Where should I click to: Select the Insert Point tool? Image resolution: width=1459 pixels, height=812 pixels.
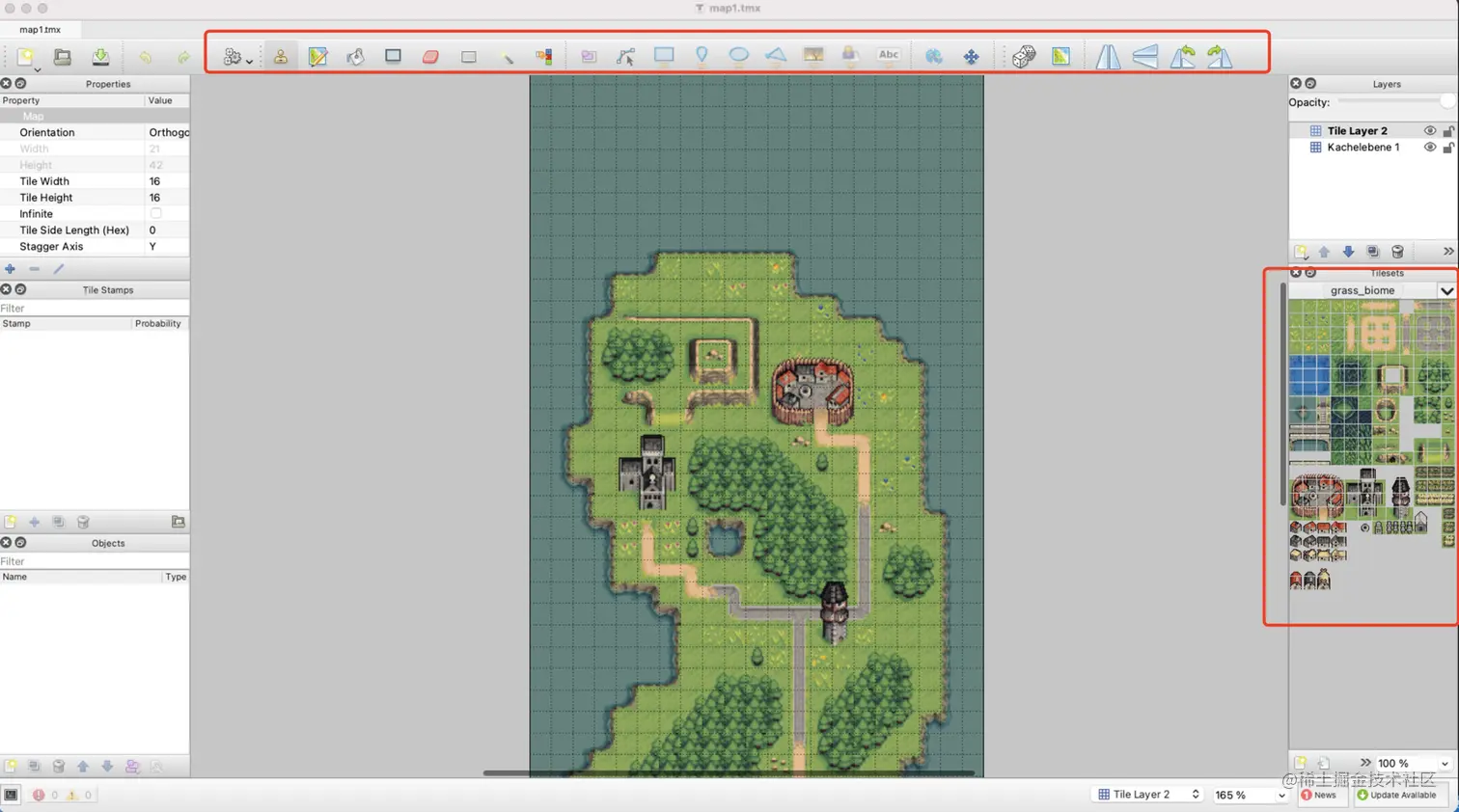(702, 57)
